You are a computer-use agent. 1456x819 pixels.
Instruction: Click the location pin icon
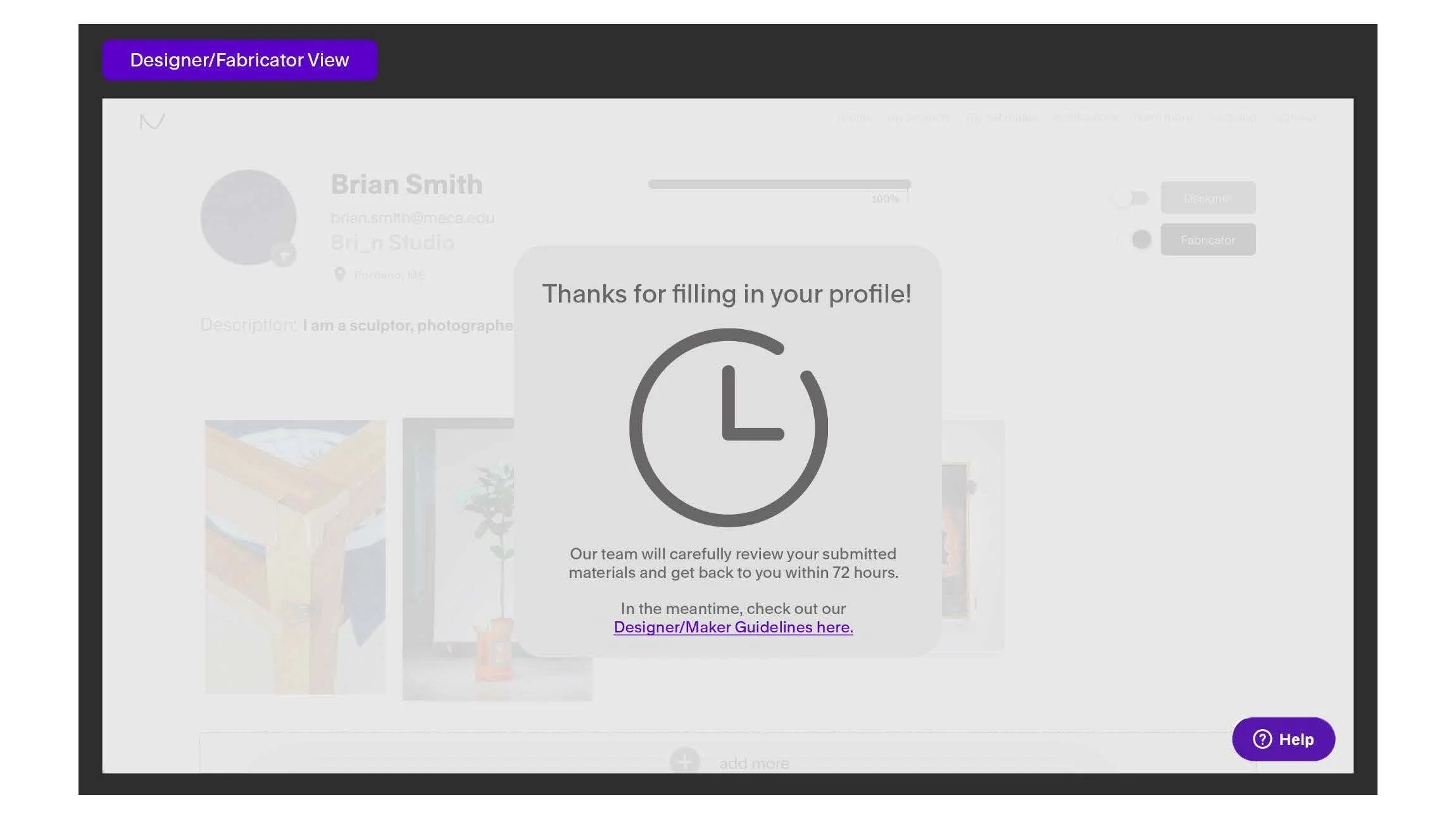(339, 274)
